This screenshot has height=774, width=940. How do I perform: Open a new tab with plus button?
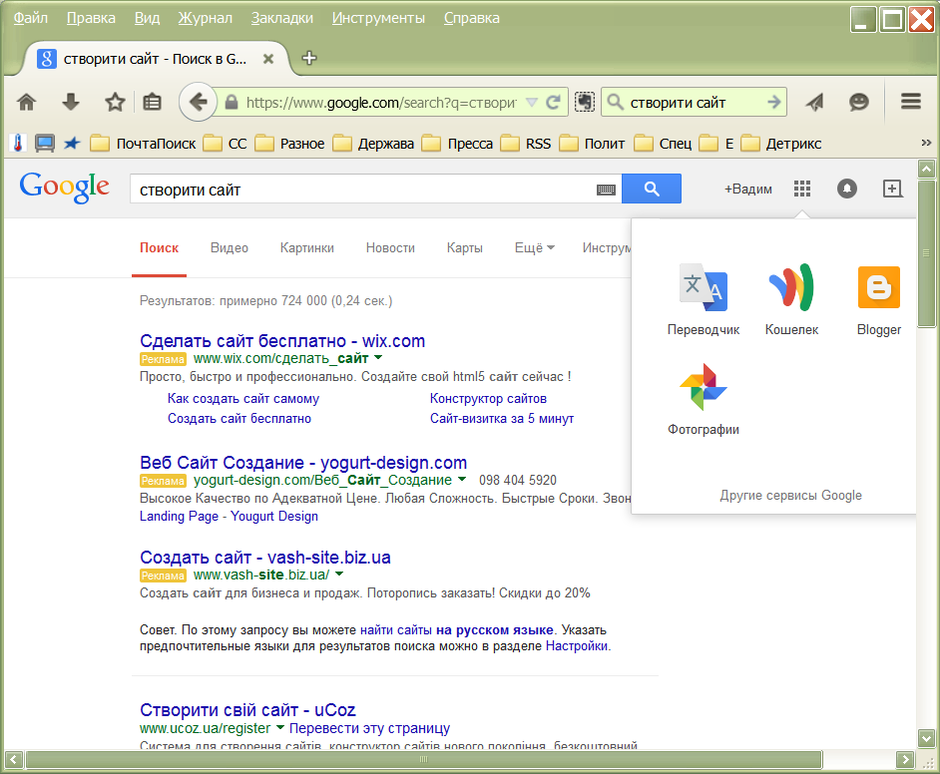coord(309,58)
